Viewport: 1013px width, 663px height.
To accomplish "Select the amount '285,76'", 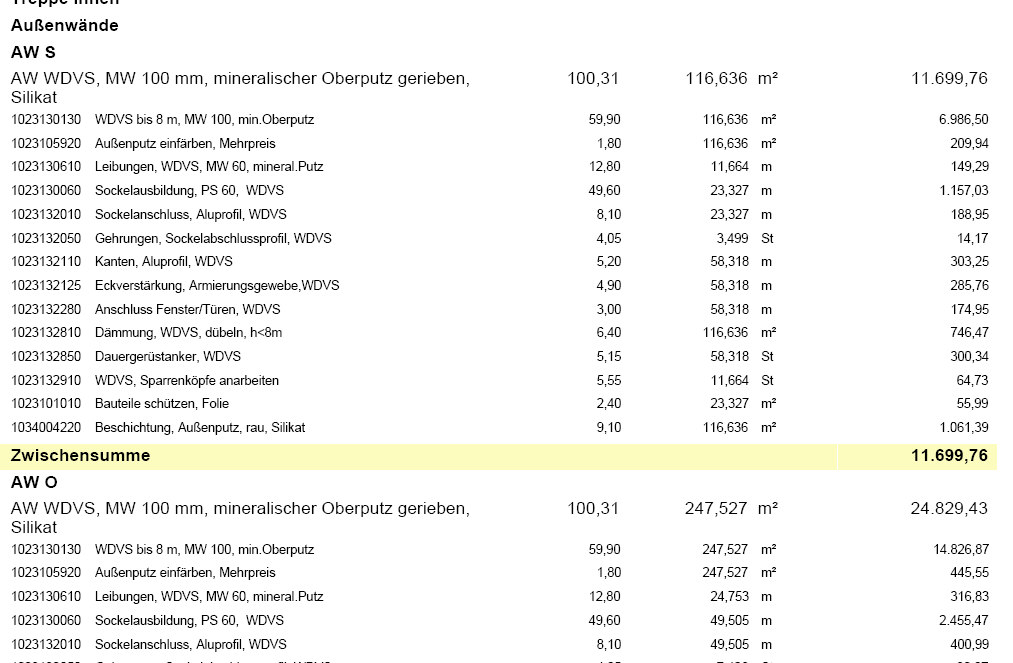I will pos(969,286).
